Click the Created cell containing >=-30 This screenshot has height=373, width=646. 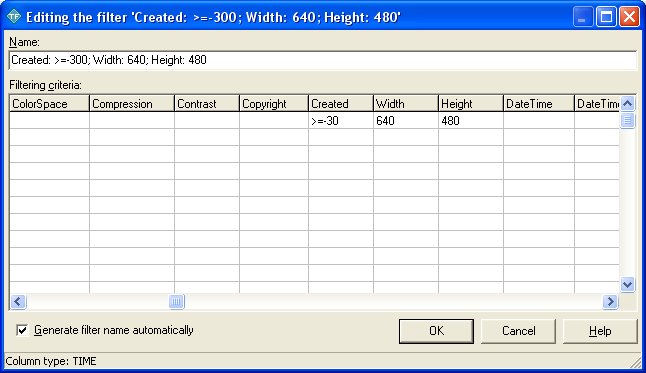pyautogui.click(x=341, y=120)
